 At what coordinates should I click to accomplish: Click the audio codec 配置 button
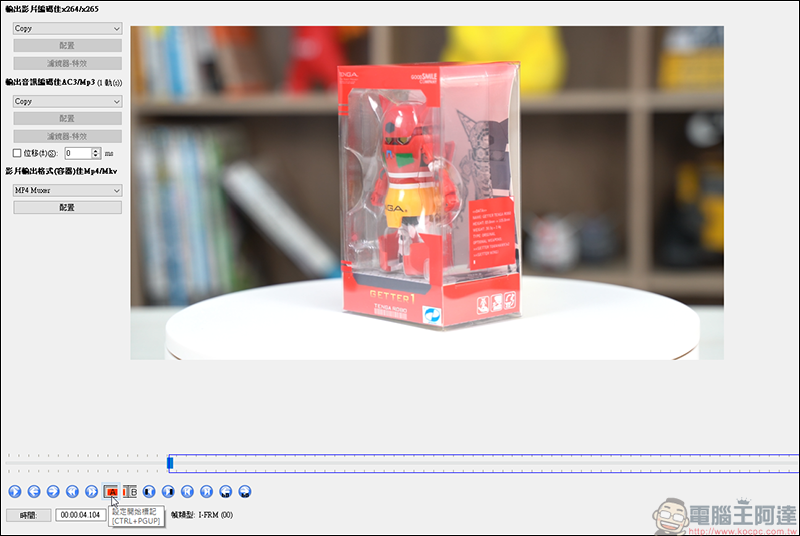pos(67,118)
